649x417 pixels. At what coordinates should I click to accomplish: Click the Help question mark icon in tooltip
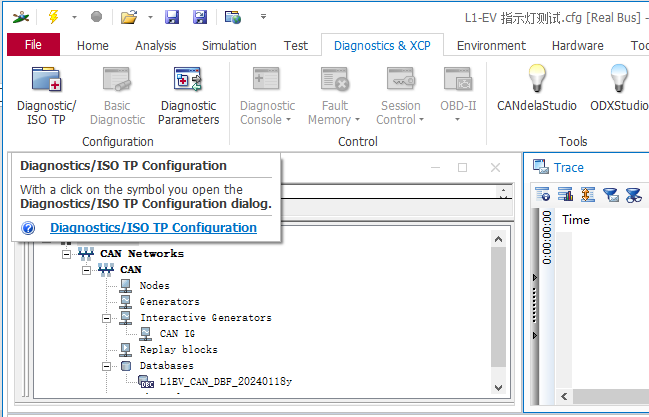pyautogui.click(x=28, y=228)
